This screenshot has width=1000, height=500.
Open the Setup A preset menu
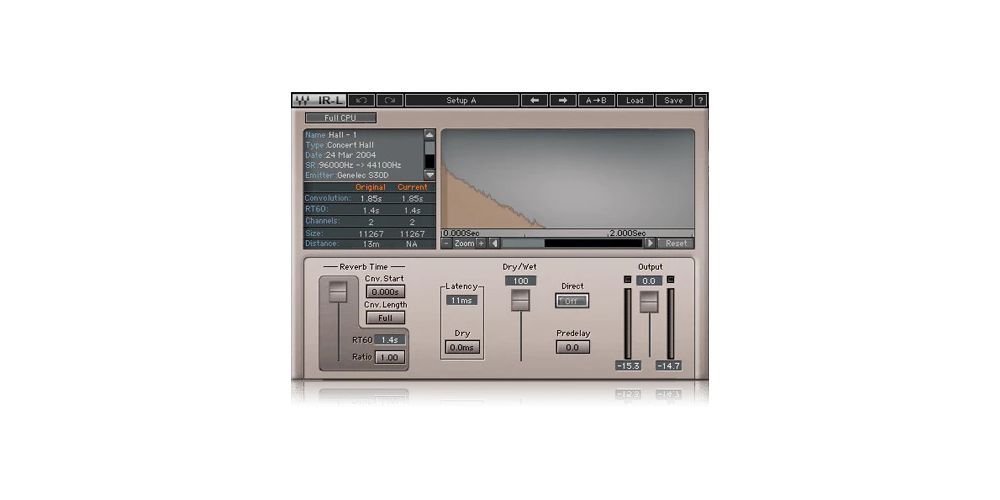coord(462,101)
